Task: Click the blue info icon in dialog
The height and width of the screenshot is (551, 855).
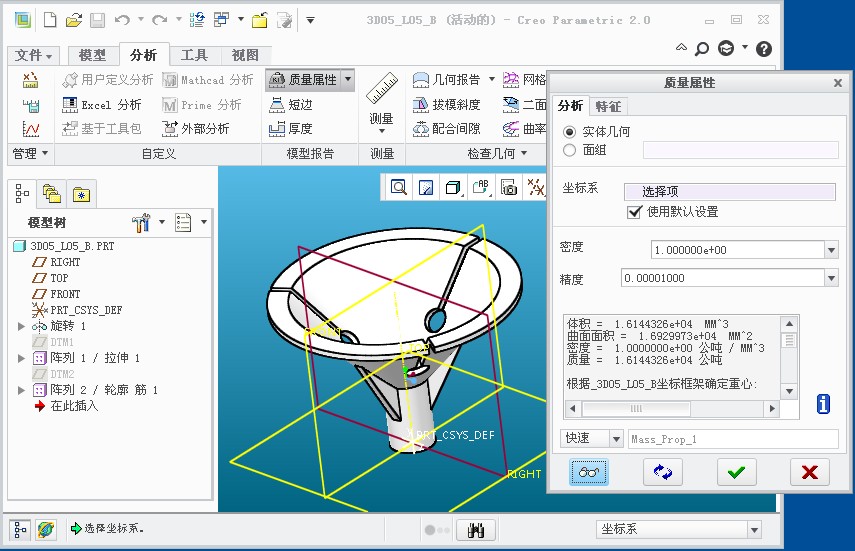Action: tap(823, 404)
